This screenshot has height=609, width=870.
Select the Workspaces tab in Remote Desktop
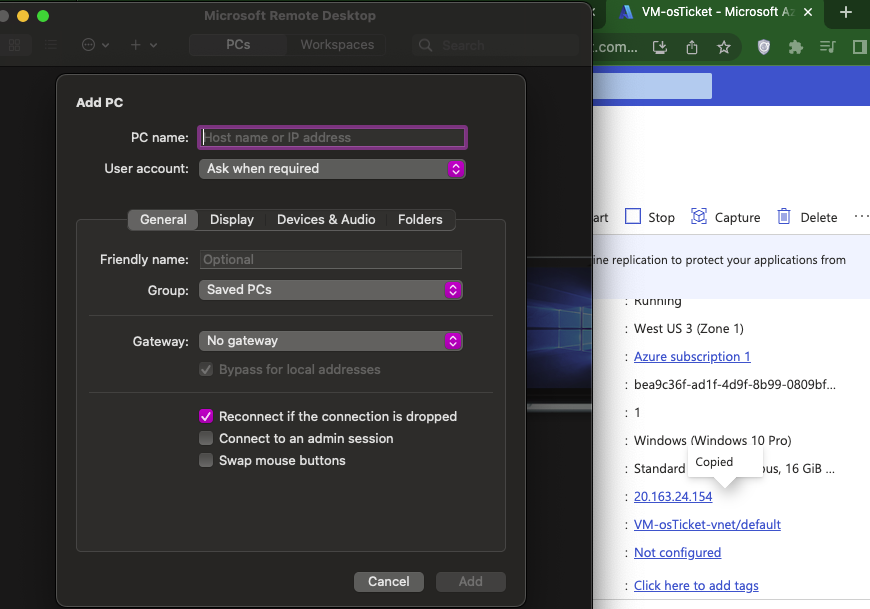[x=337, y=45]
